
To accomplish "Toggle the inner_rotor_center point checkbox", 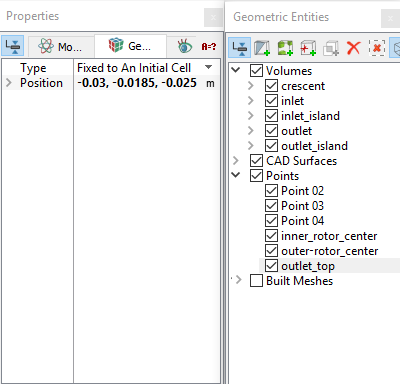I will (x=271, y=236).
